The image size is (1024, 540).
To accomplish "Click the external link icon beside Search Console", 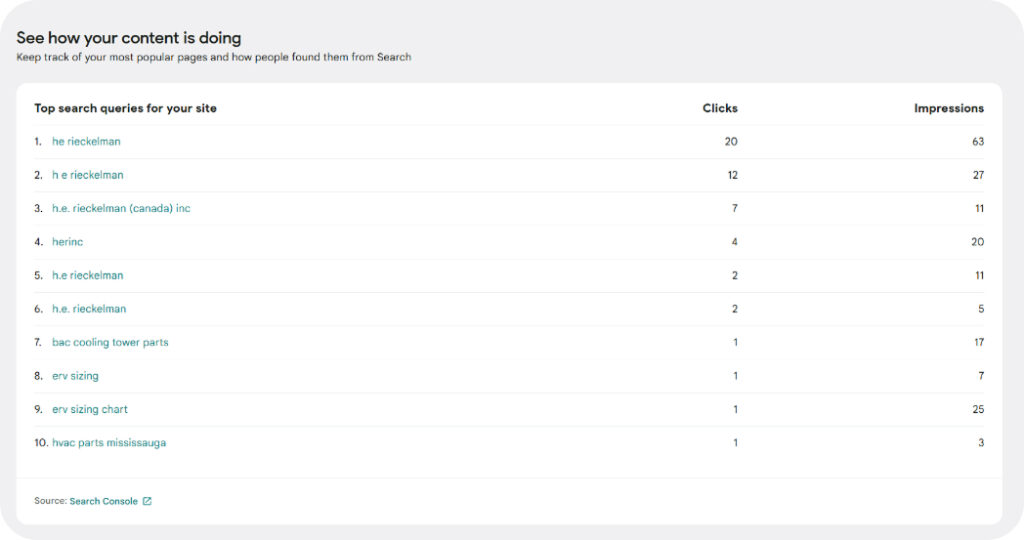I will pos(147,501).
